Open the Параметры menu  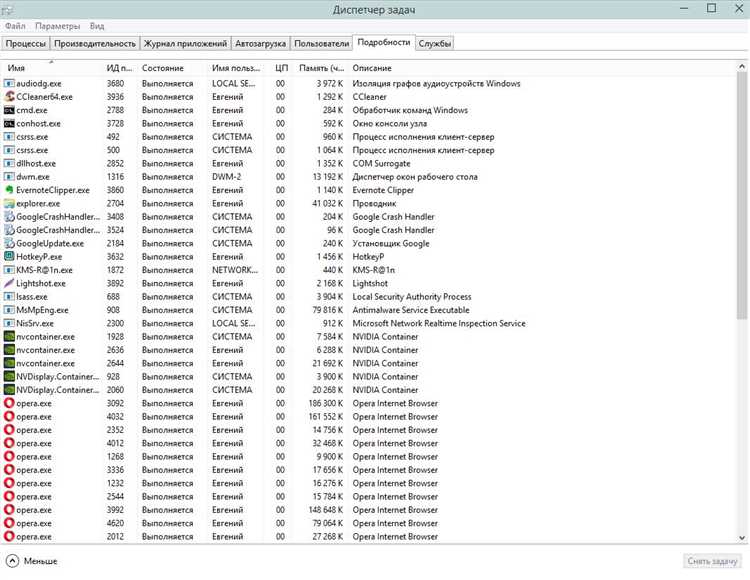pos(58,26)
